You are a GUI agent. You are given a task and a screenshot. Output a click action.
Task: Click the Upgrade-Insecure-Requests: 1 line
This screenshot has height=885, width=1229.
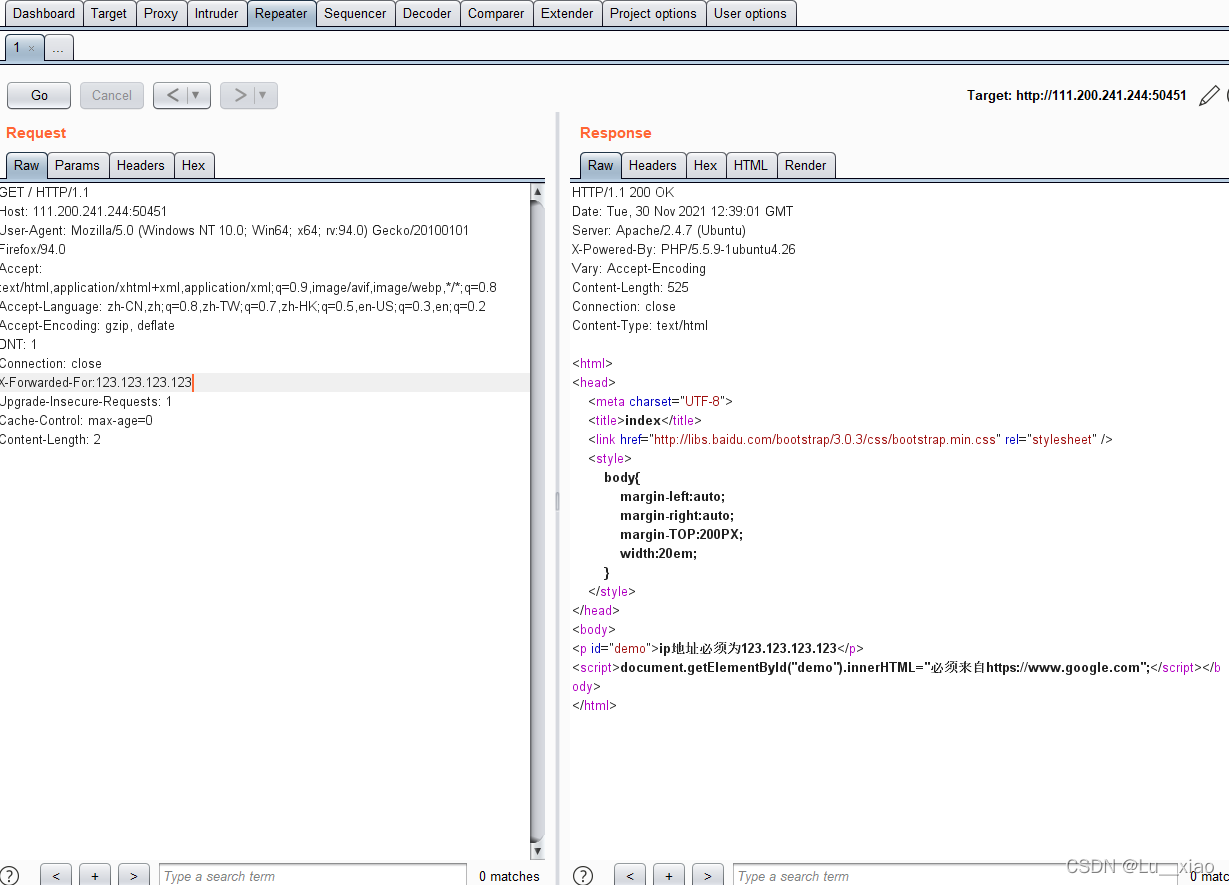pyautogui.click(x=86, y=401)
